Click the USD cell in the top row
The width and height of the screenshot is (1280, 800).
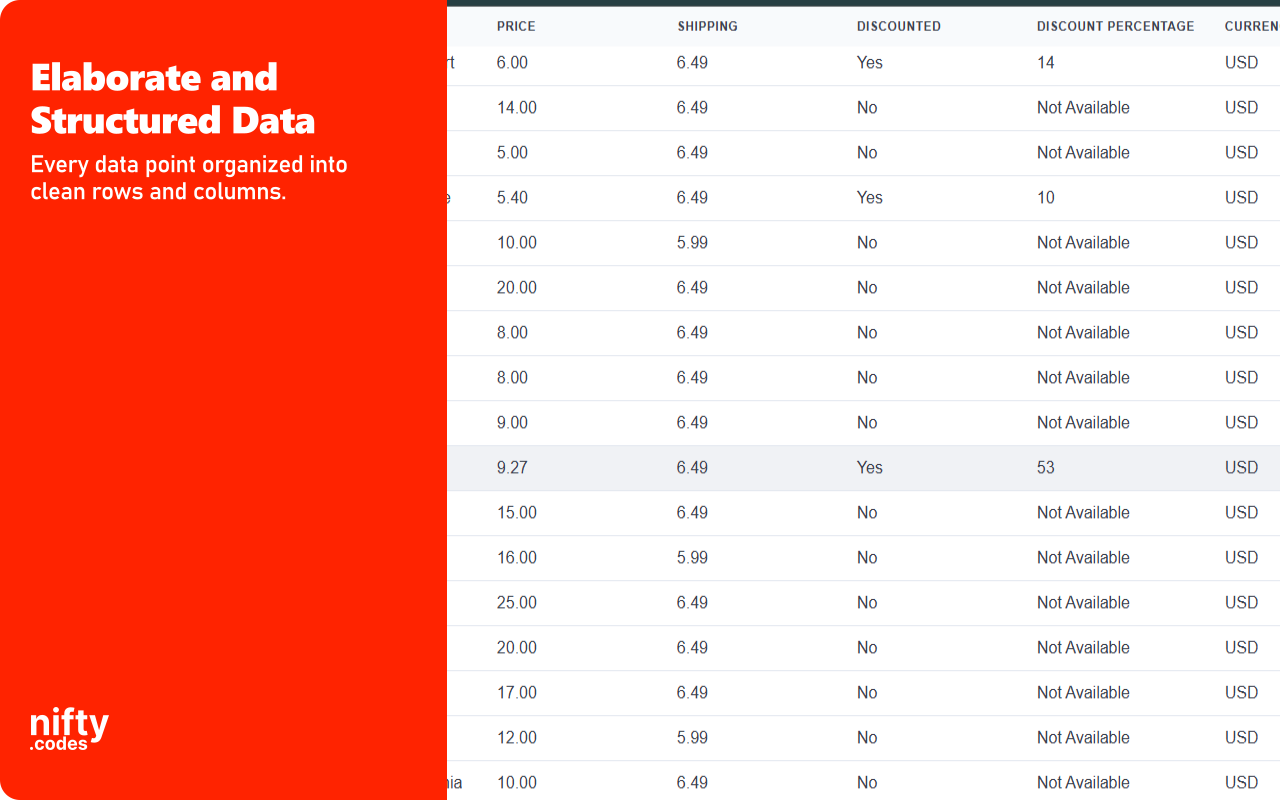point(1241,62)
